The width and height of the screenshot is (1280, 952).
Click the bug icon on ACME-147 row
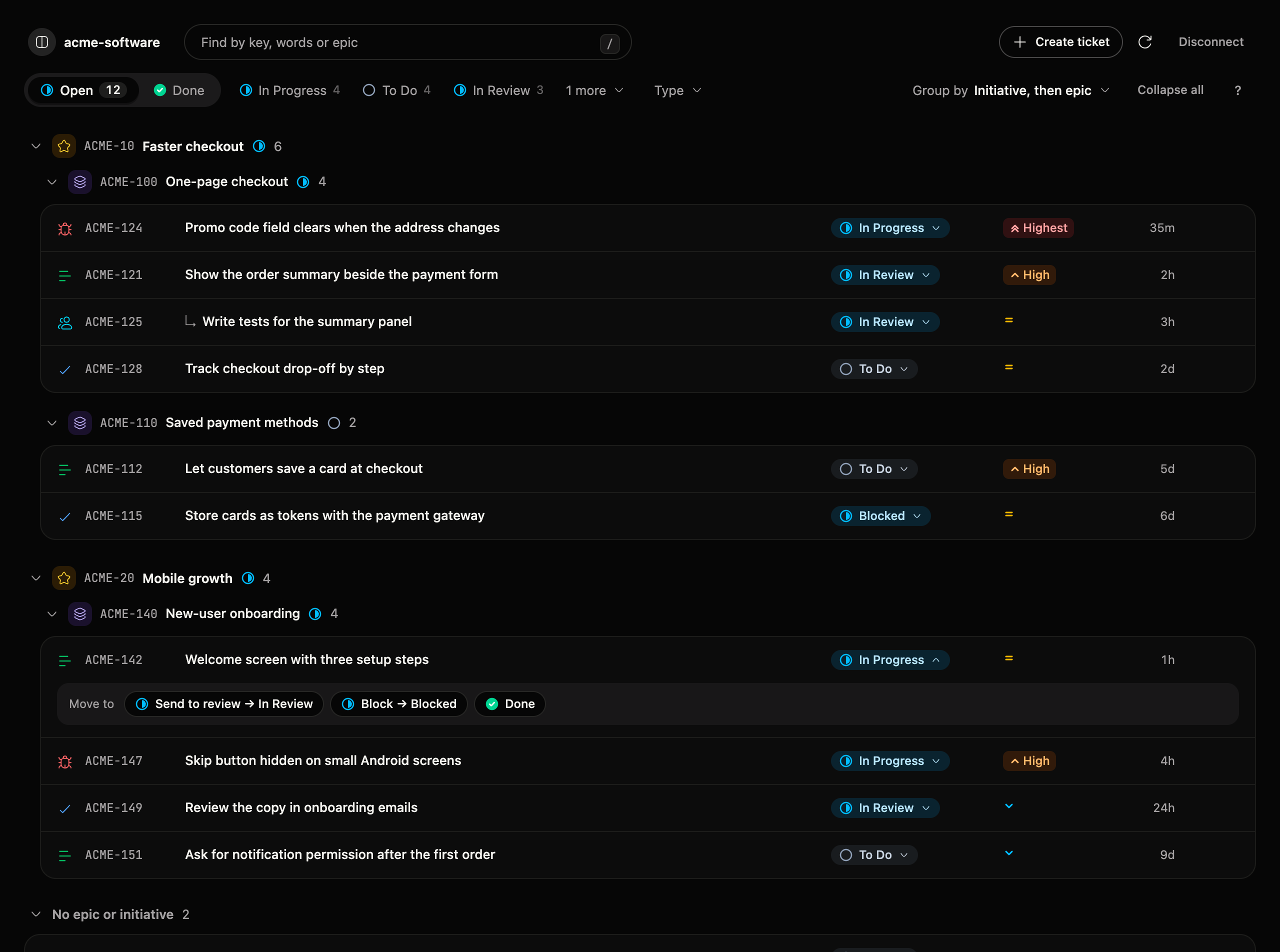click(65, 761)
